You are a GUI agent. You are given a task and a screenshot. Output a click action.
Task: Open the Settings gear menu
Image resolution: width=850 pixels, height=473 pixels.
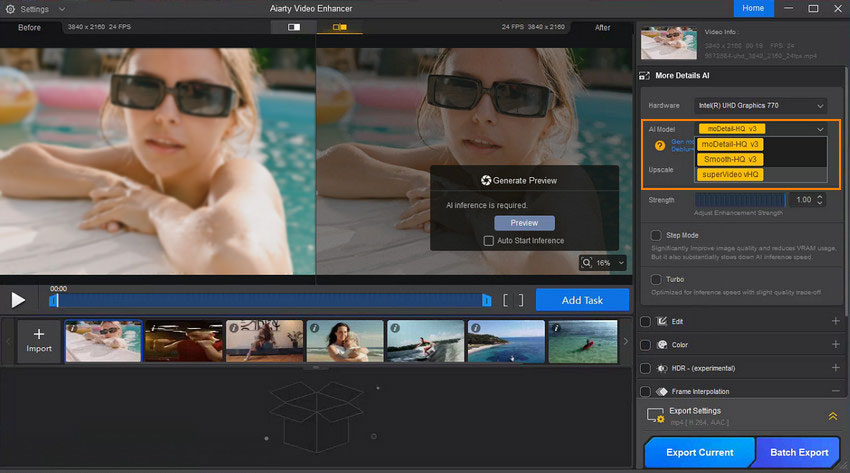pyautogui.click(x=10, y=9)
